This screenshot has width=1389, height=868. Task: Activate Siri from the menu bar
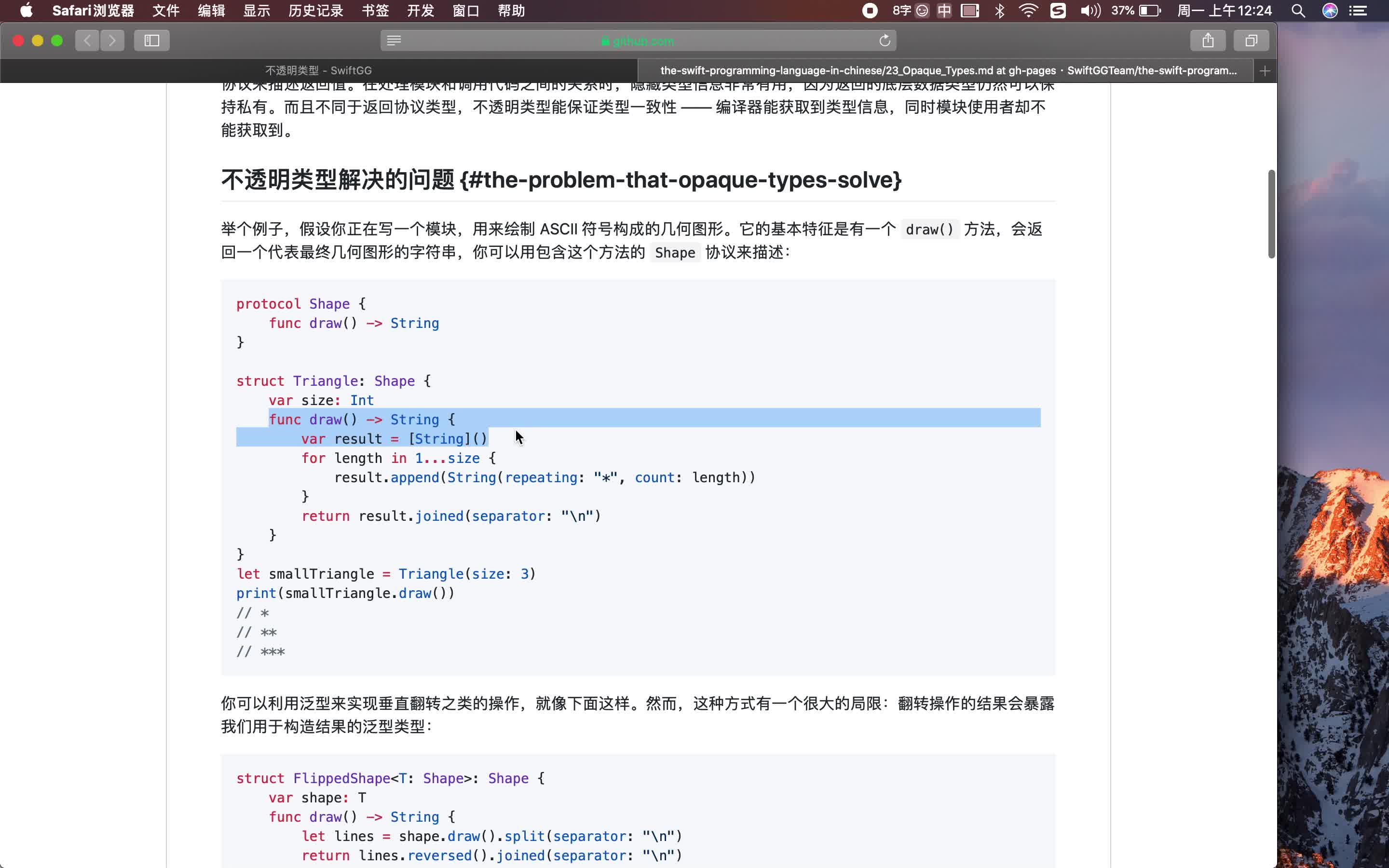pos(1331,11)
